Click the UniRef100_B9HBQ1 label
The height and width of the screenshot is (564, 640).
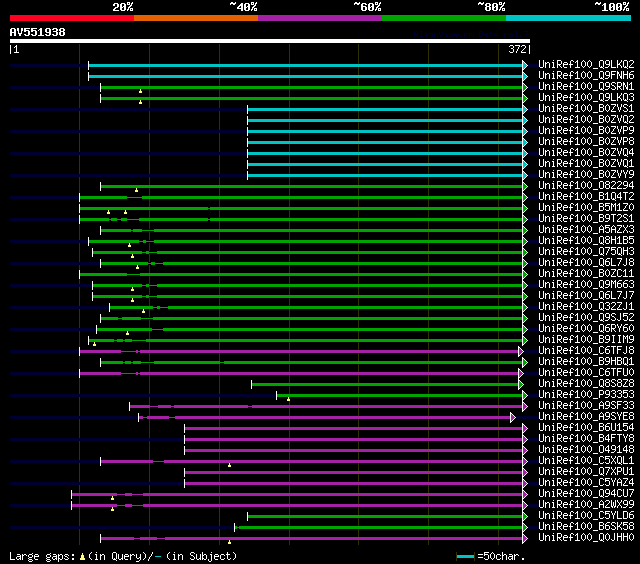point(586,362)
